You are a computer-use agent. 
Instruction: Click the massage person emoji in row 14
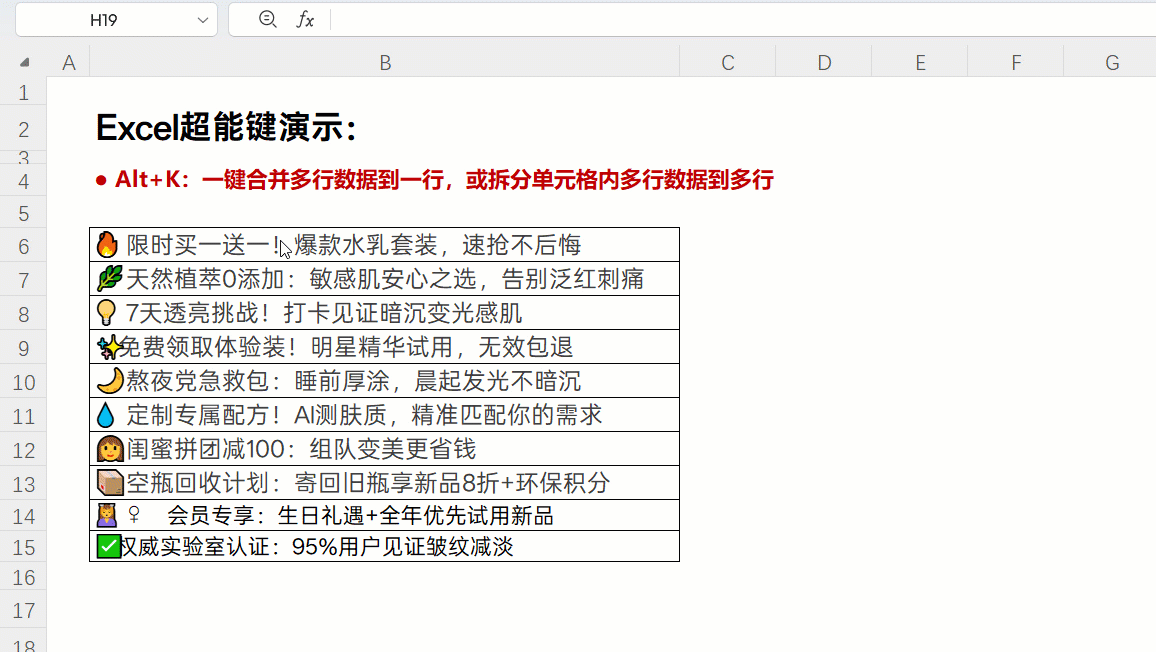click(x=107, y=515)
